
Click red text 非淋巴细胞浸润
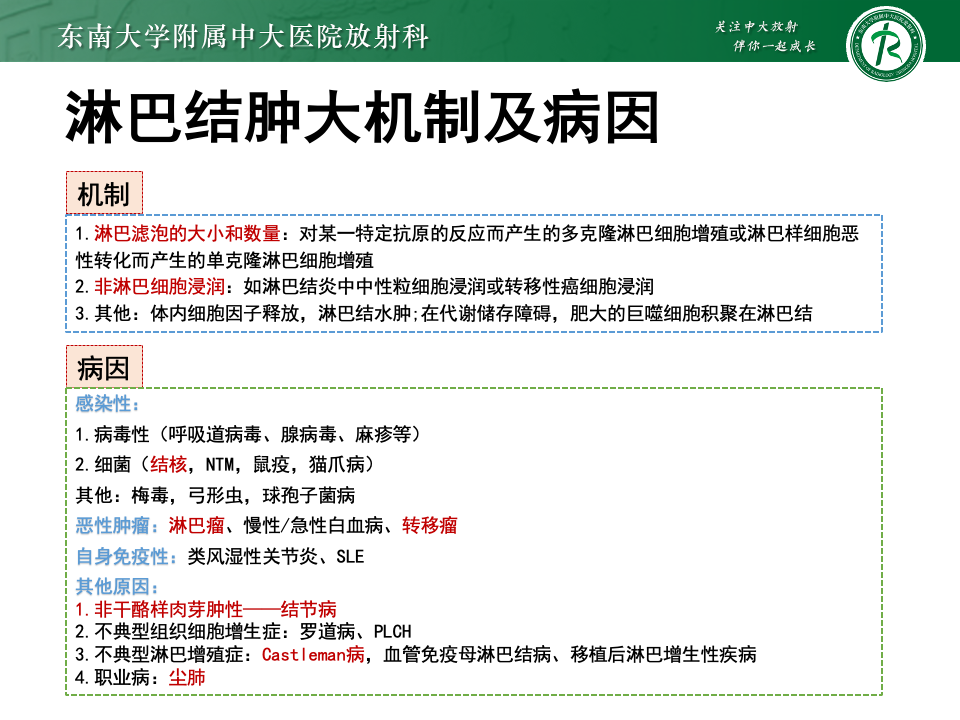(159, 286)
